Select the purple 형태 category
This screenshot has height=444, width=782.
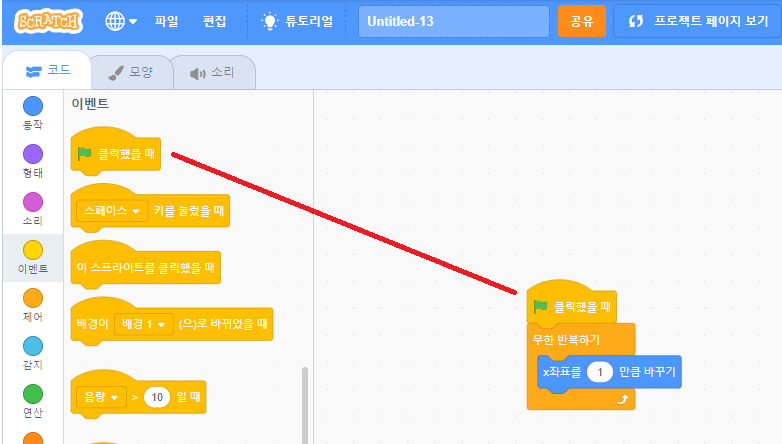(x=33, y=162)
